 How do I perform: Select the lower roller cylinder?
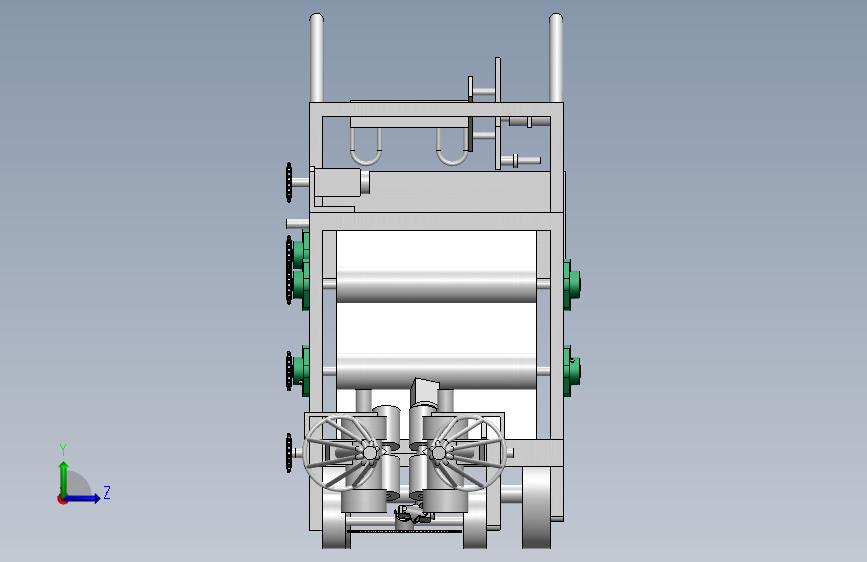(436, 371)
